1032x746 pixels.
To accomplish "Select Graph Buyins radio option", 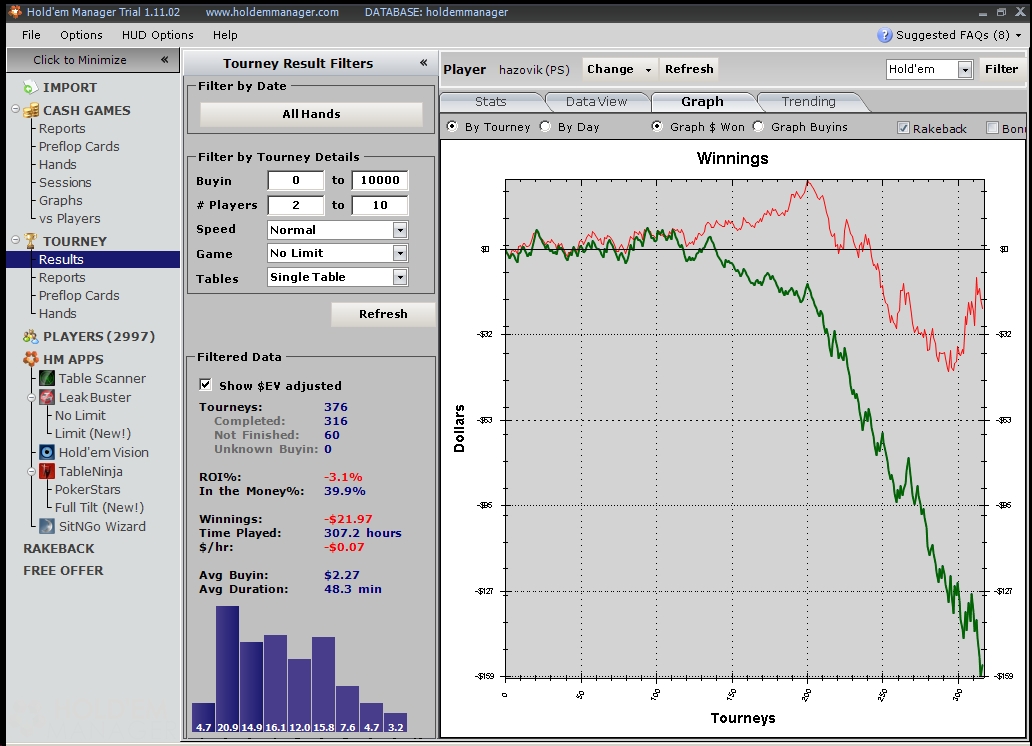I will (758, 127).
